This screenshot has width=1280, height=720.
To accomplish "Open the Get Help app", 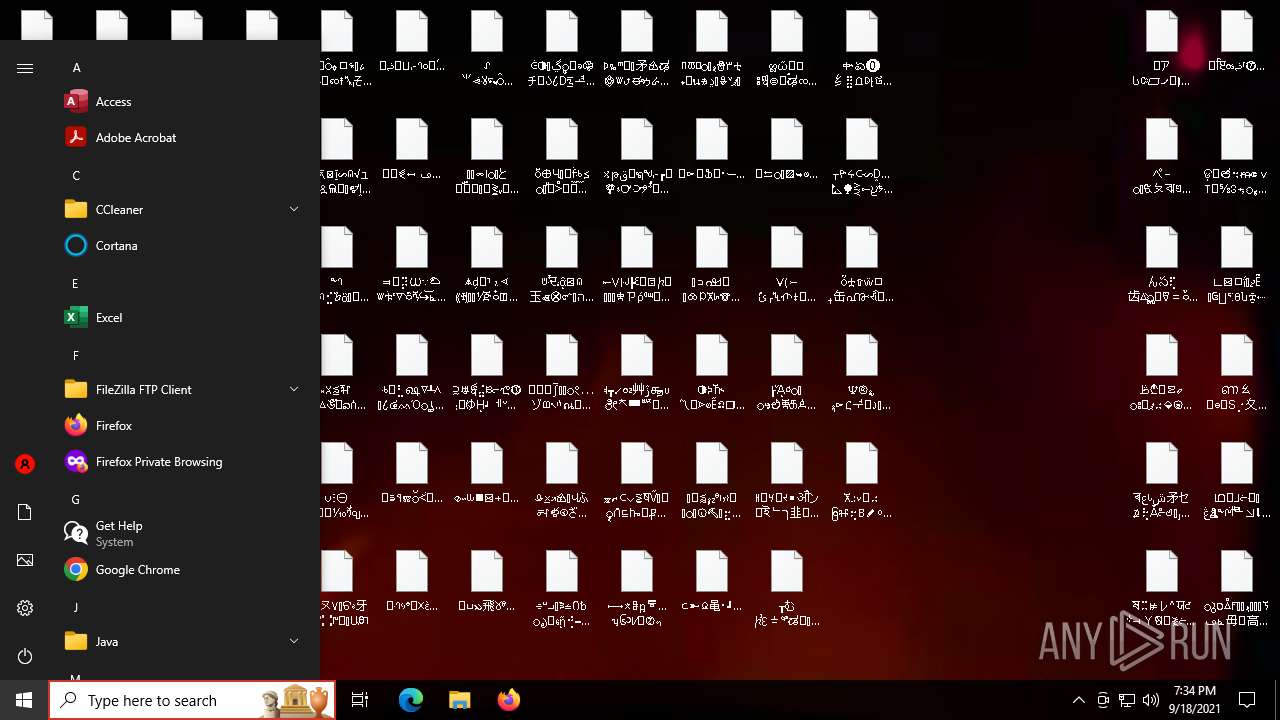I will pos(180,534).
